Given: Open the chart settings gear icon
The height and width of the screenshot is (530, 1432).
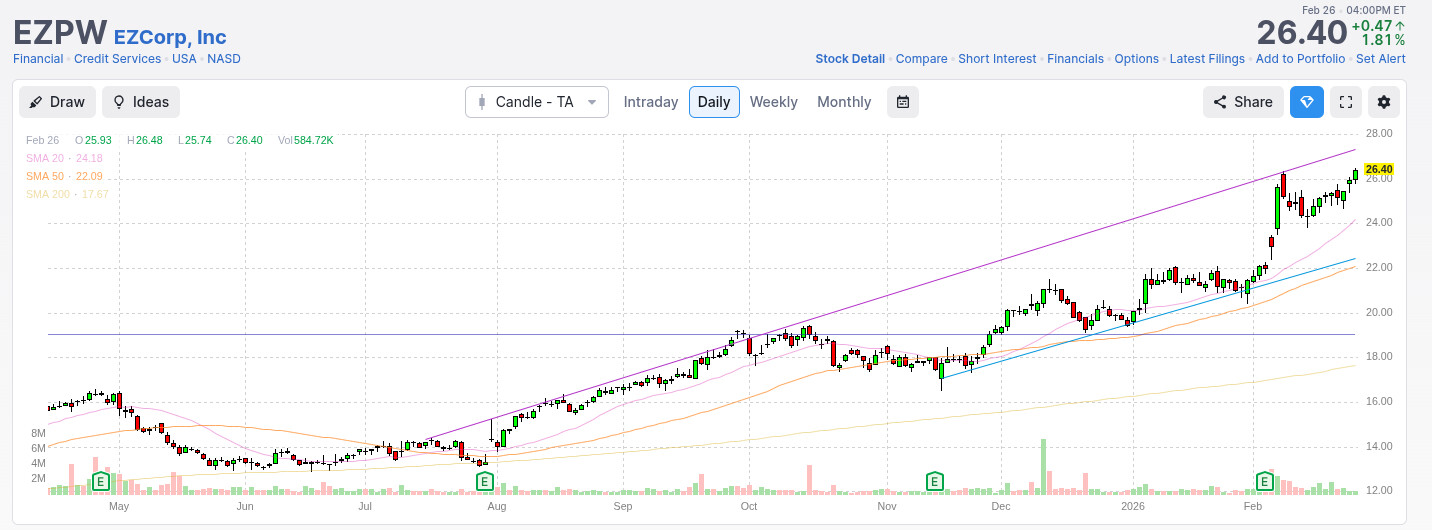Looking at the screenshot, I should [x=1384, y=102].
